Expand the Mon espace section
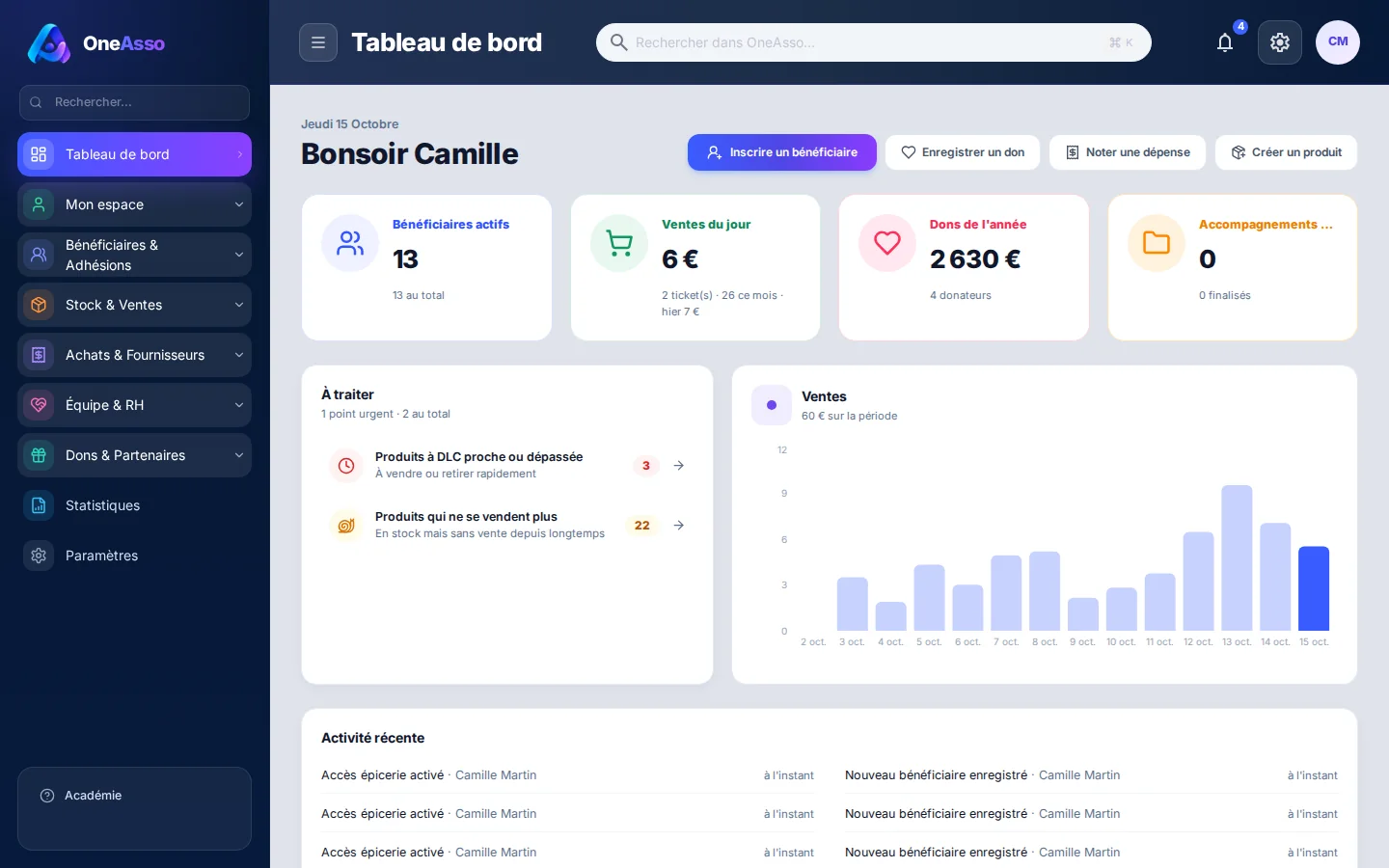 tap(134, 204)
